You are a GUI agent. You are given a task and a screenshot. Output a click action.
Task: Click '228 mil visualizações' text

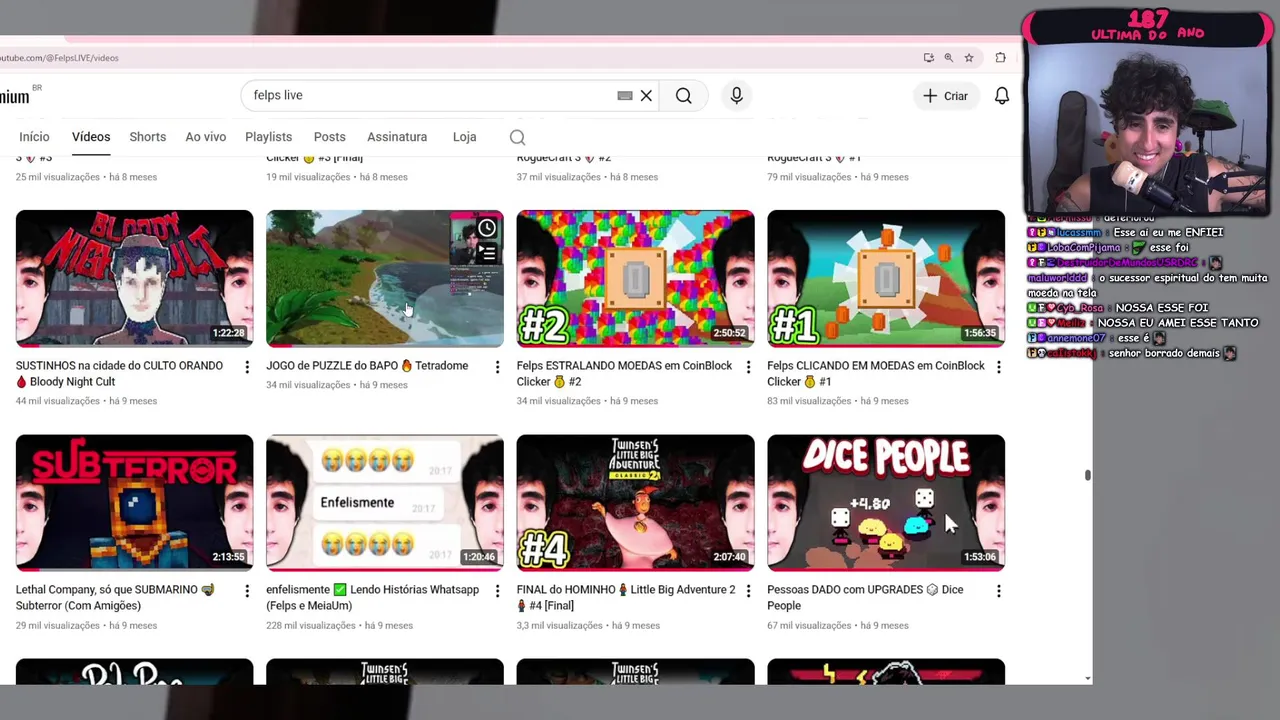[311, 626]
